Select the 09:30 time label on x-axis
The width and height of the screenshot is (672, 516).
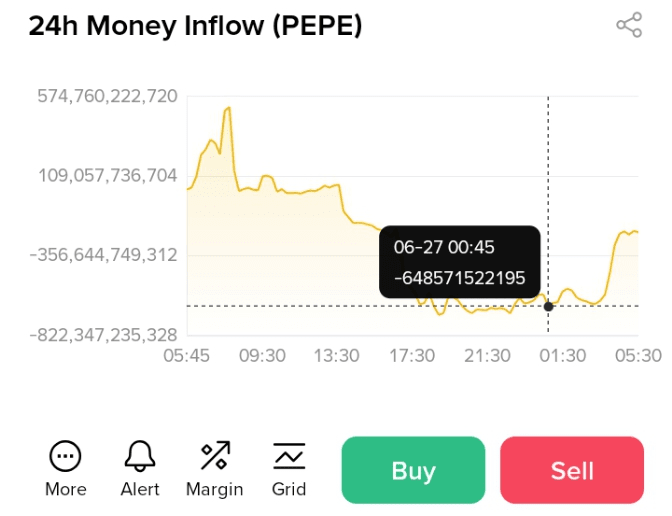click(261, 355)
